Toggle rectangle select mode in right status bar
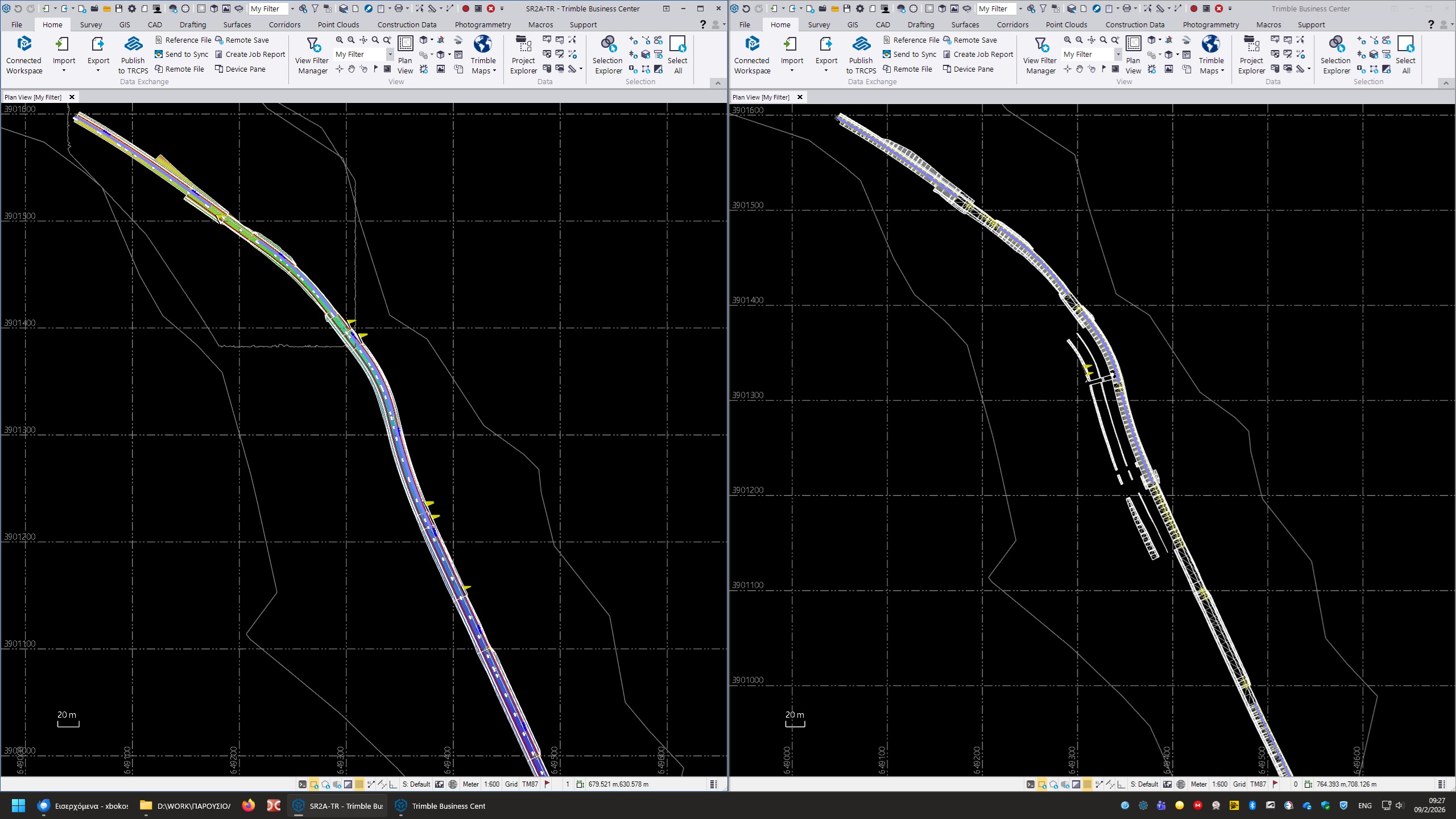The height and width of the screenshot is (819, 1456). coord(1042,784)
